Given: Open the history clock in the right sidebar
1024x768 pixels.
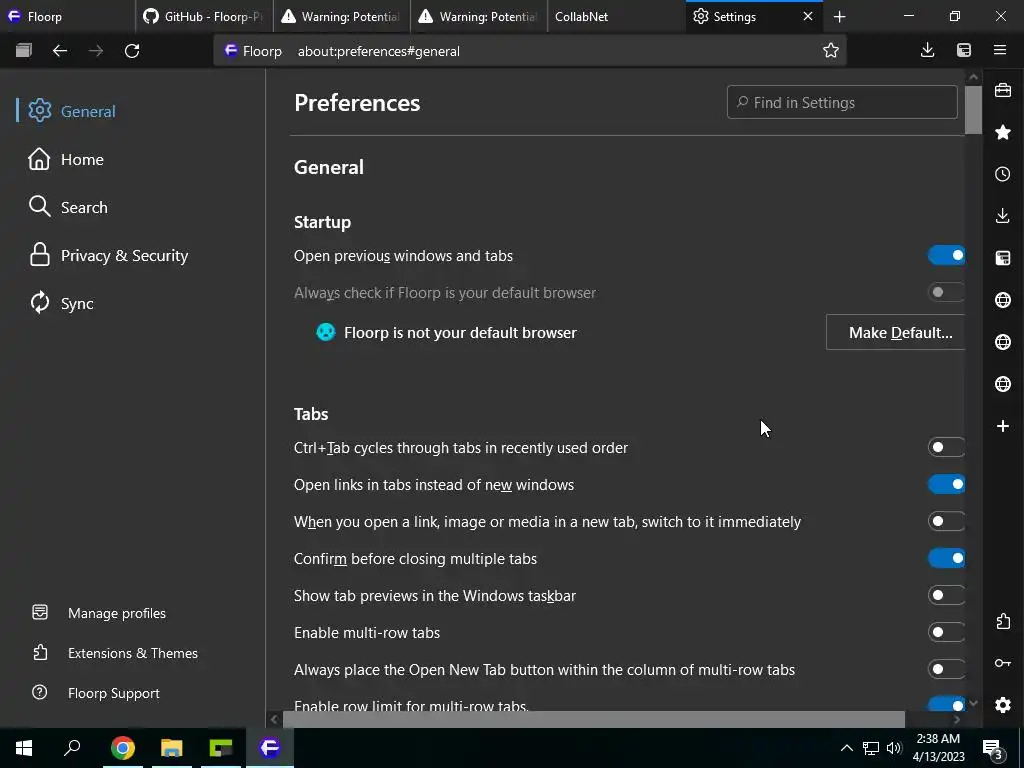Looking at the screenshot, I should click(1003, 174).
